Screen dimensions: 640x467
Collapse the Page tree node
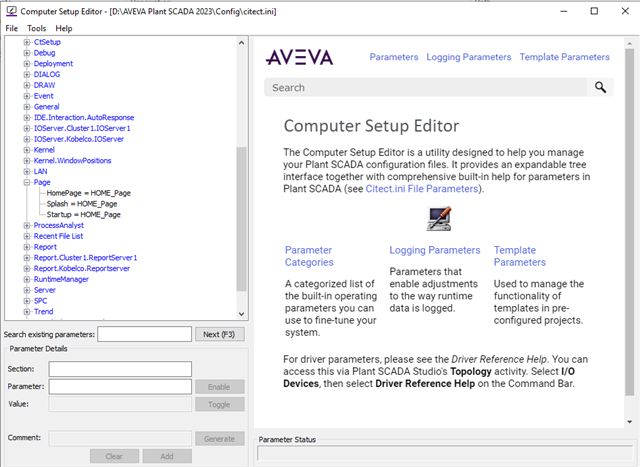(27, 182)
